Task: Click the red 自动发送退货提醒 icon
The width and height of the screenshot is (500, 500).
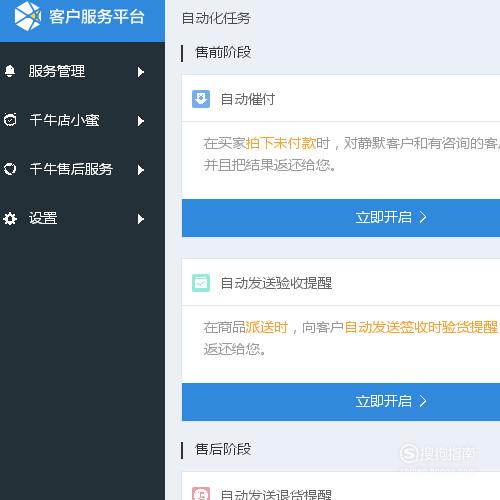Action: (x=201, y=494)
